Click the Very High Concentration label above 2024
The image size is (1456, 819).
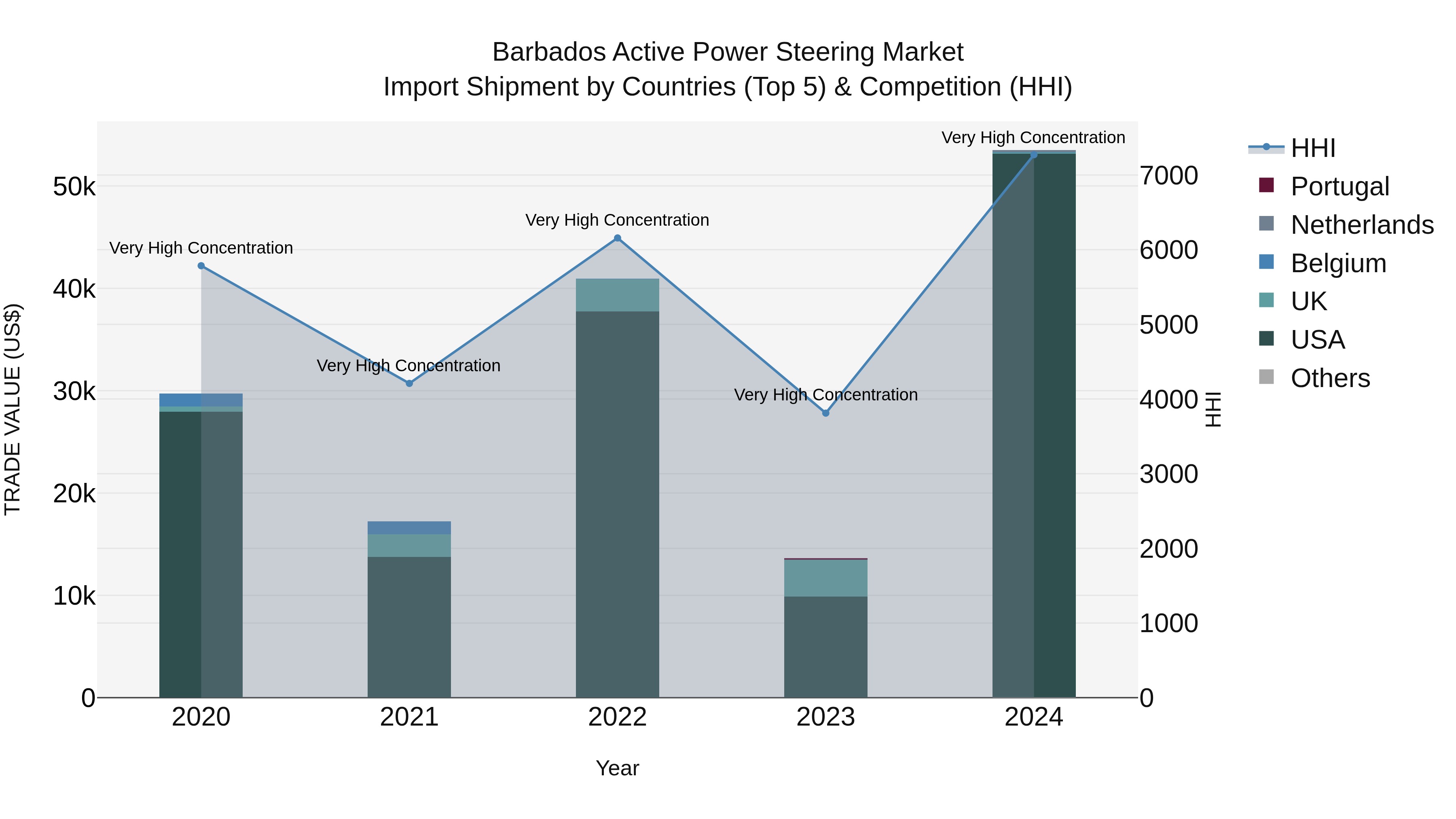pos(1033,138)
